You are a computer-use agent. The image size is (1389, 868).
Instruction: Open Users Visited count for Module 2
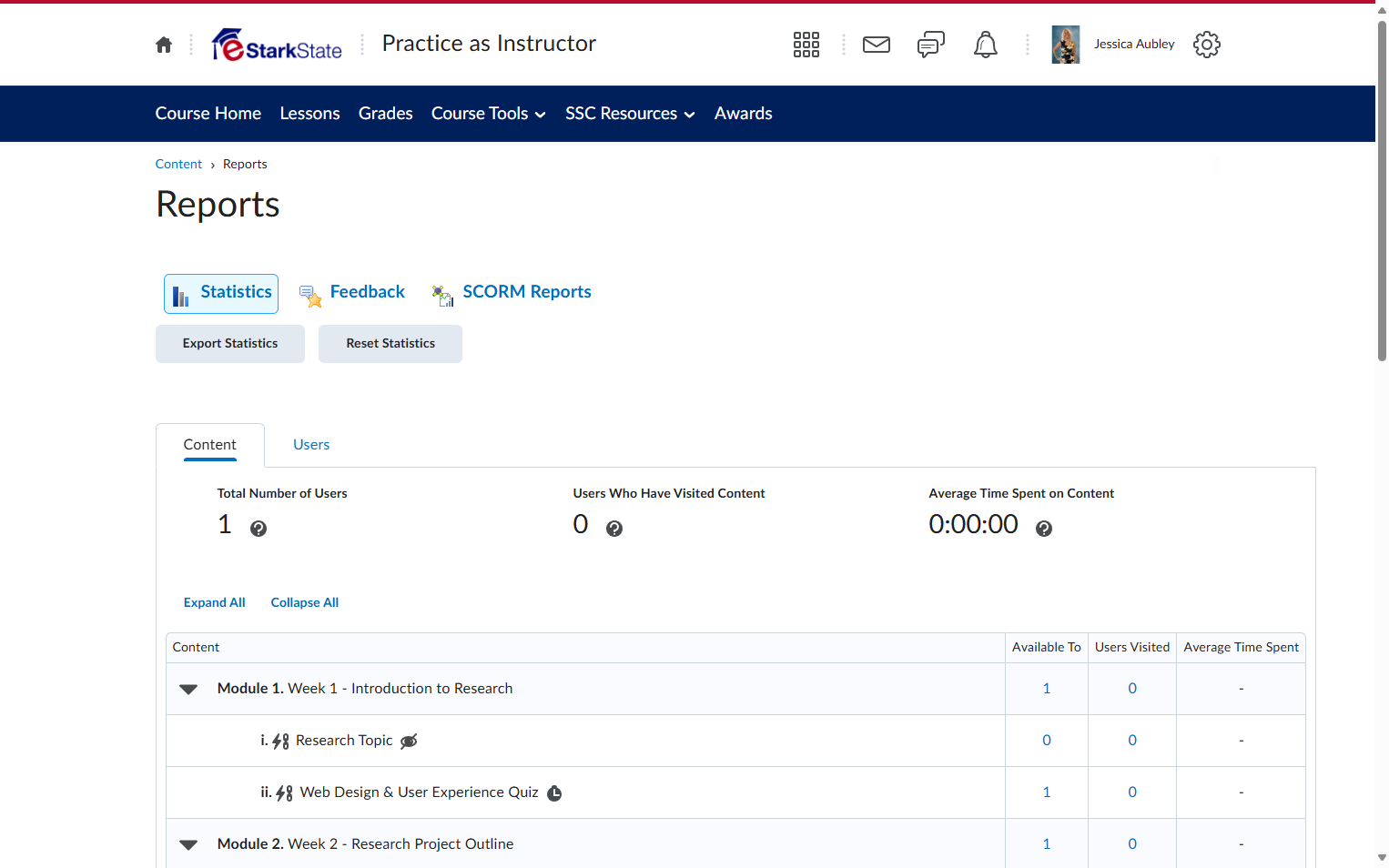[1132, 844]
